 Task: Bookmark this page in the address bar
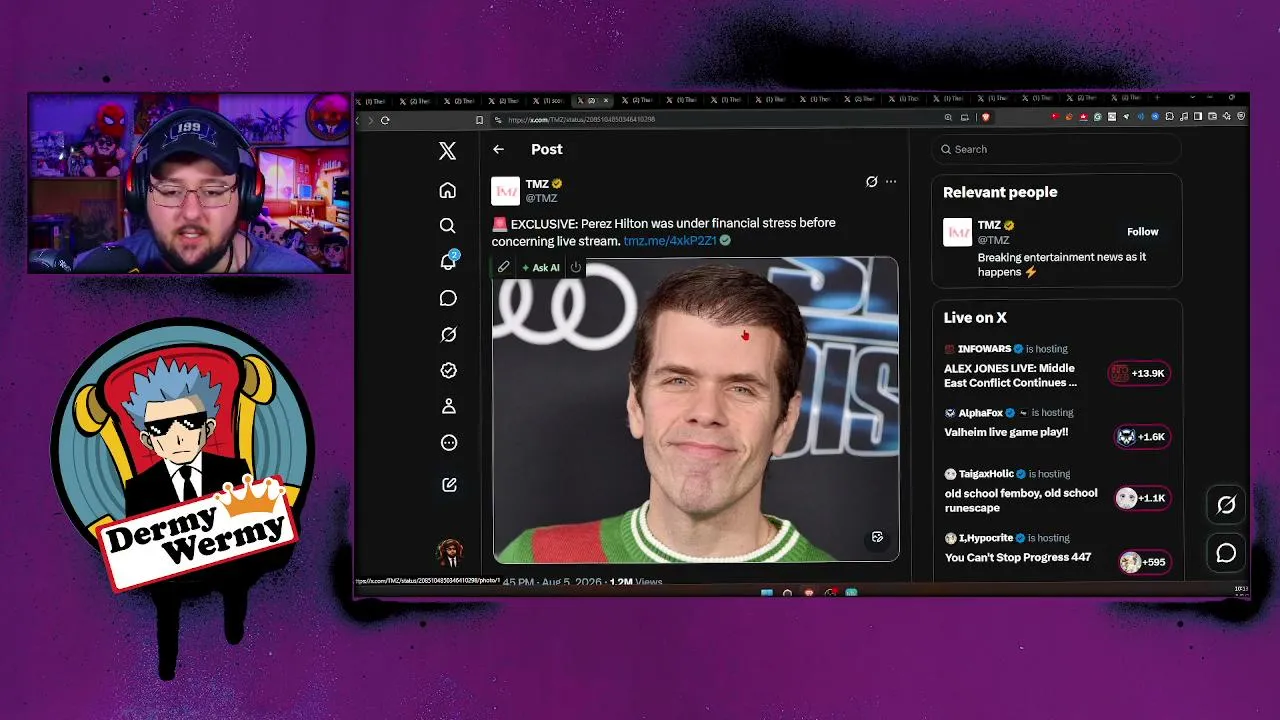click(x=479, y=120)
